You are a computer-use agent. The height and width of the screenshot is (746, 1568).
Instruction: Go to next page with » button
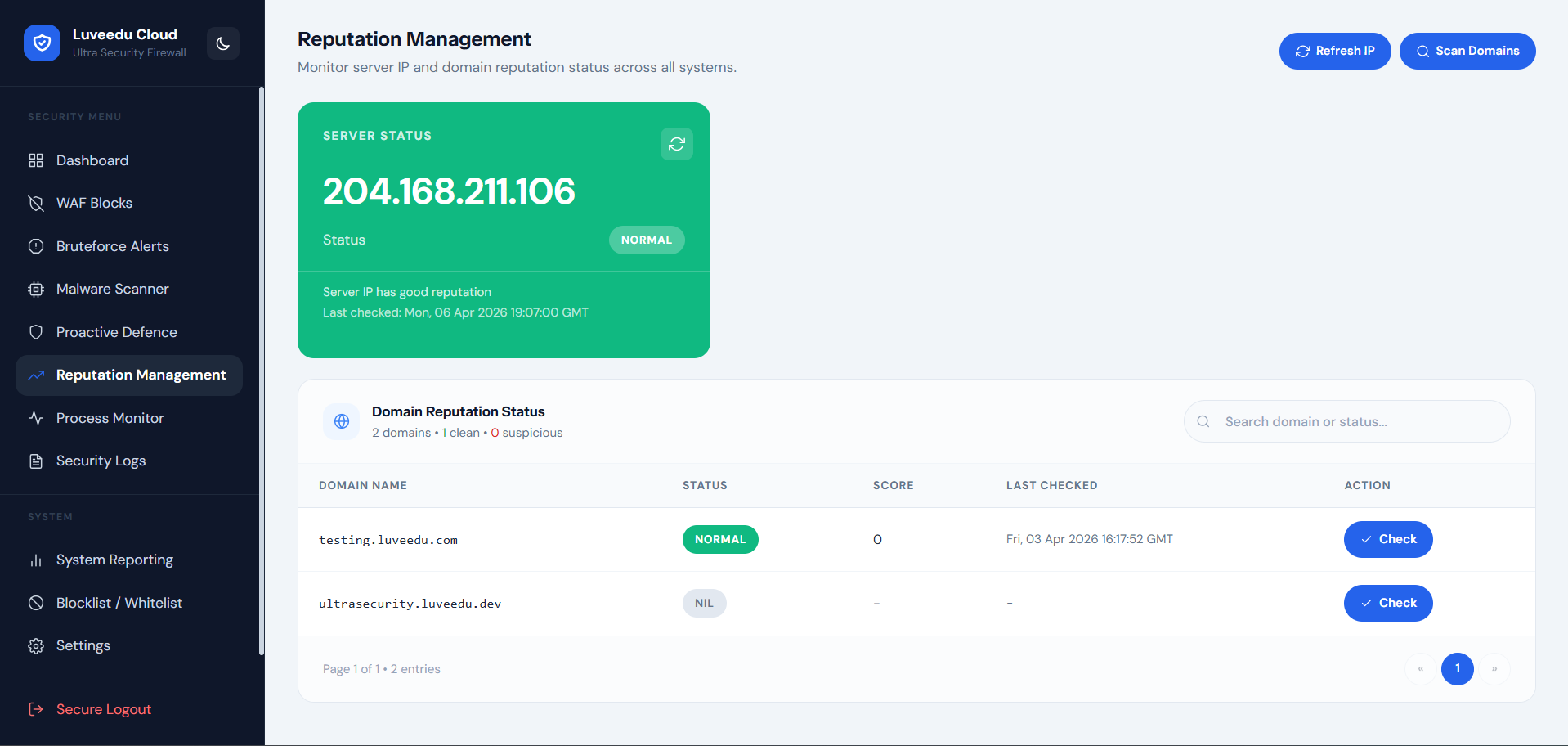point(1494,669)
